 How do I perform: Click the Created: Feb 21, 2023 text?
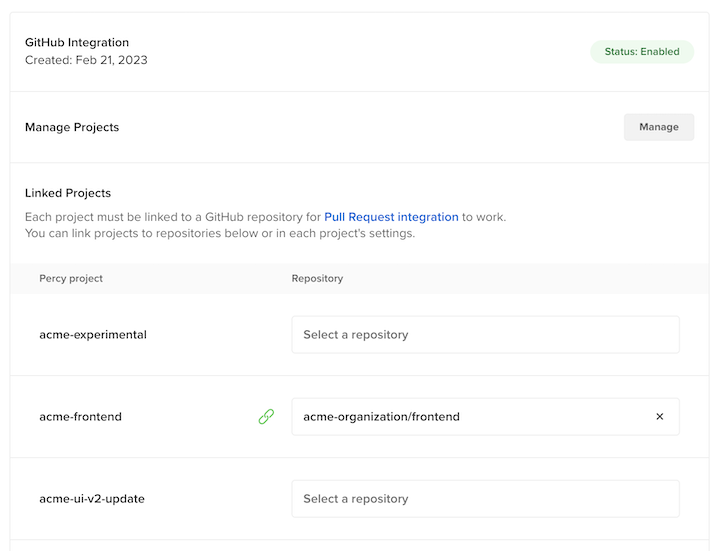(86, 60)
